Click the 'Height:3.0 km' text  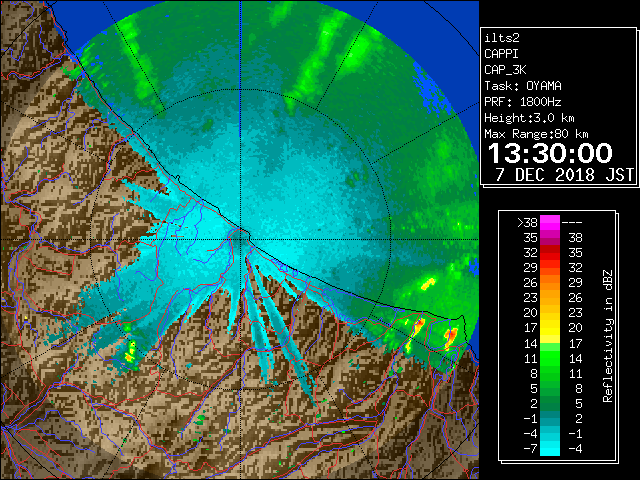[529, 118]
